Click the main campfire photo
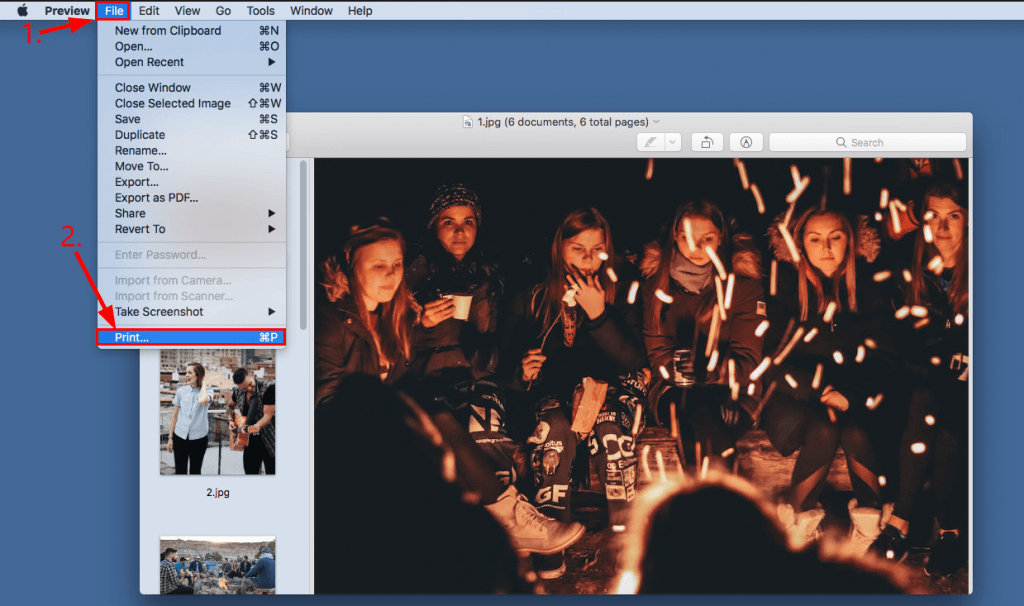Screen dimensions: 1024x606 (641, 376)
